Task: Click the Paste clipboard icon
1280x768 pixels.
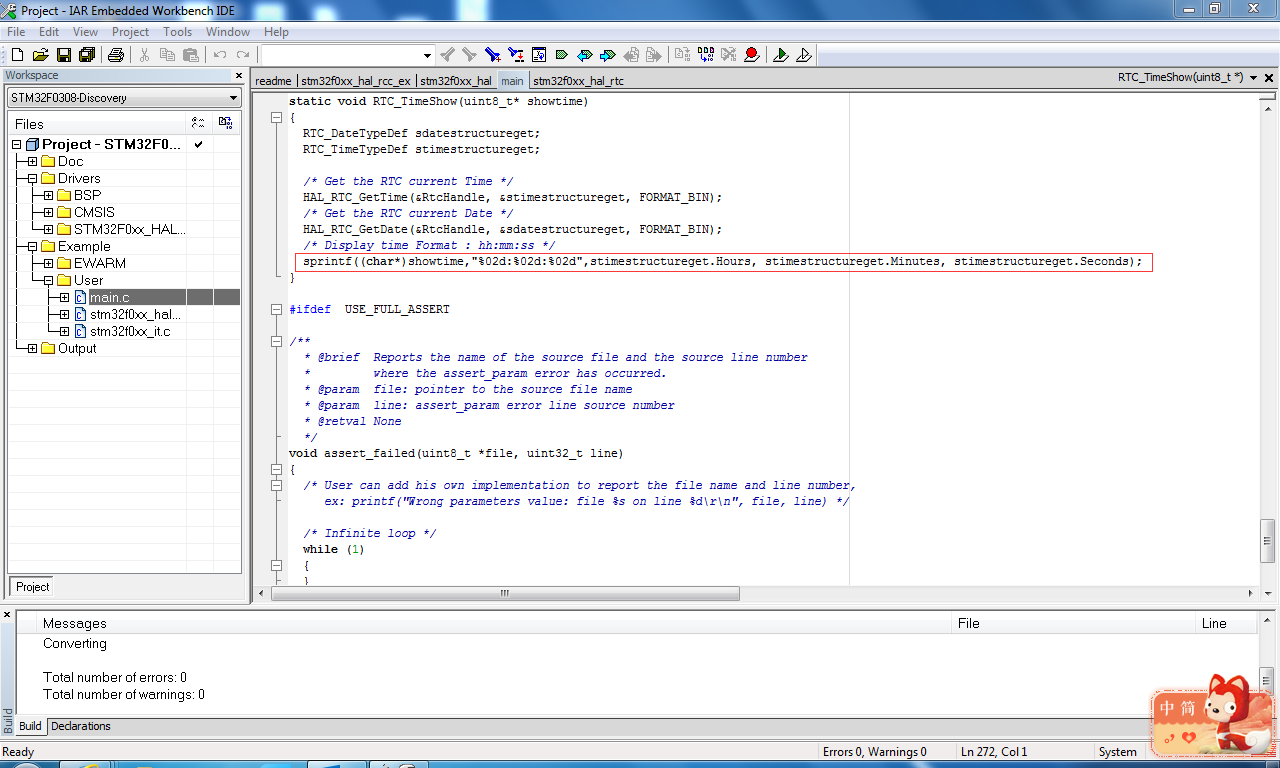Action: tap(190, 55)
